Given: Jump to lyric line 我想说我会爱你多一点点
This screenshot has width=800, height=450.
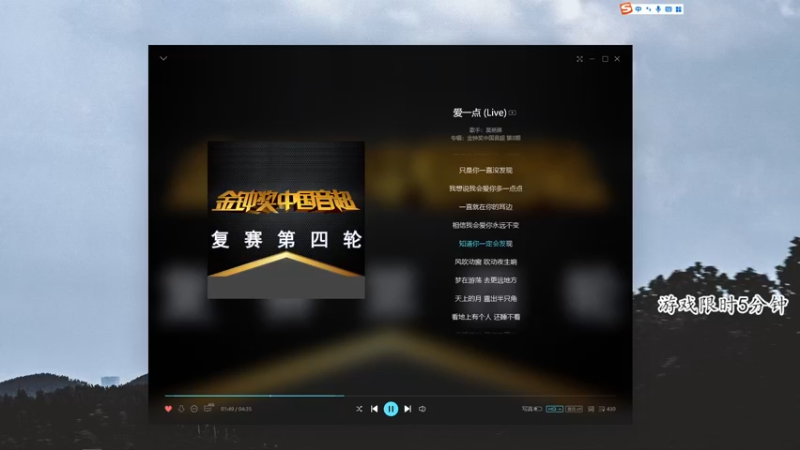Looking at the screenshot, I should 486,189.
